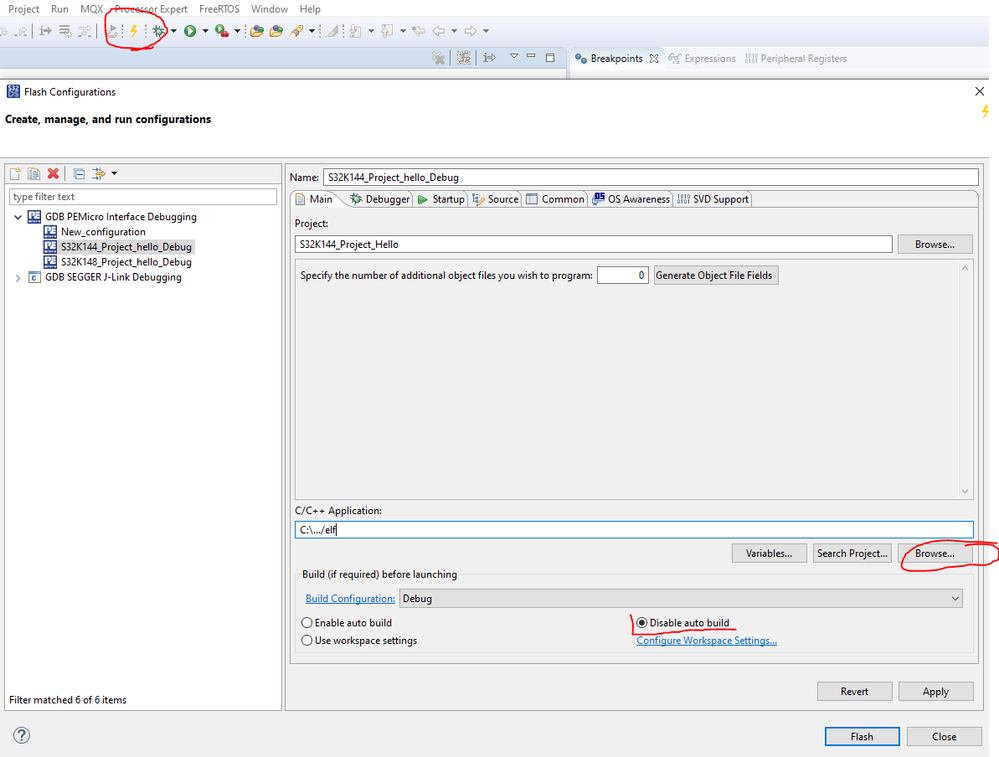The image size is (999, 757).
Task: Switch to the OS Awareness tab
Action: tap(631, 199)
